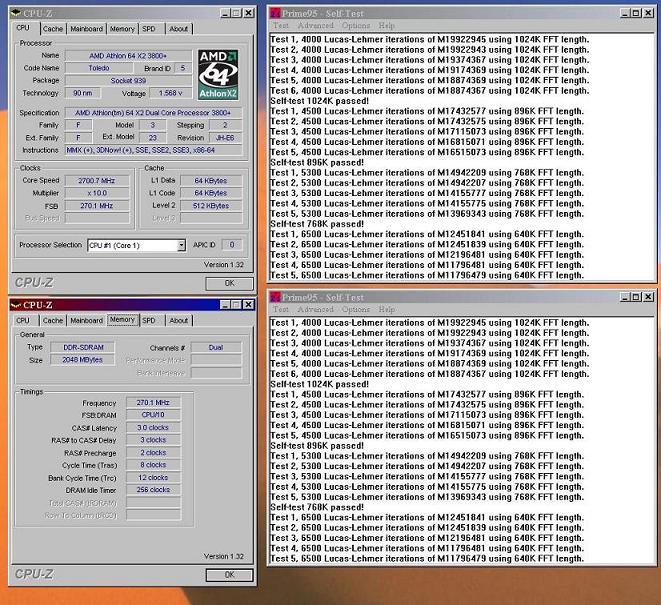Open Advanced menu in top Prime95 window
The width and height of the screenshot is (661, 605).
[x=315, y=25]
